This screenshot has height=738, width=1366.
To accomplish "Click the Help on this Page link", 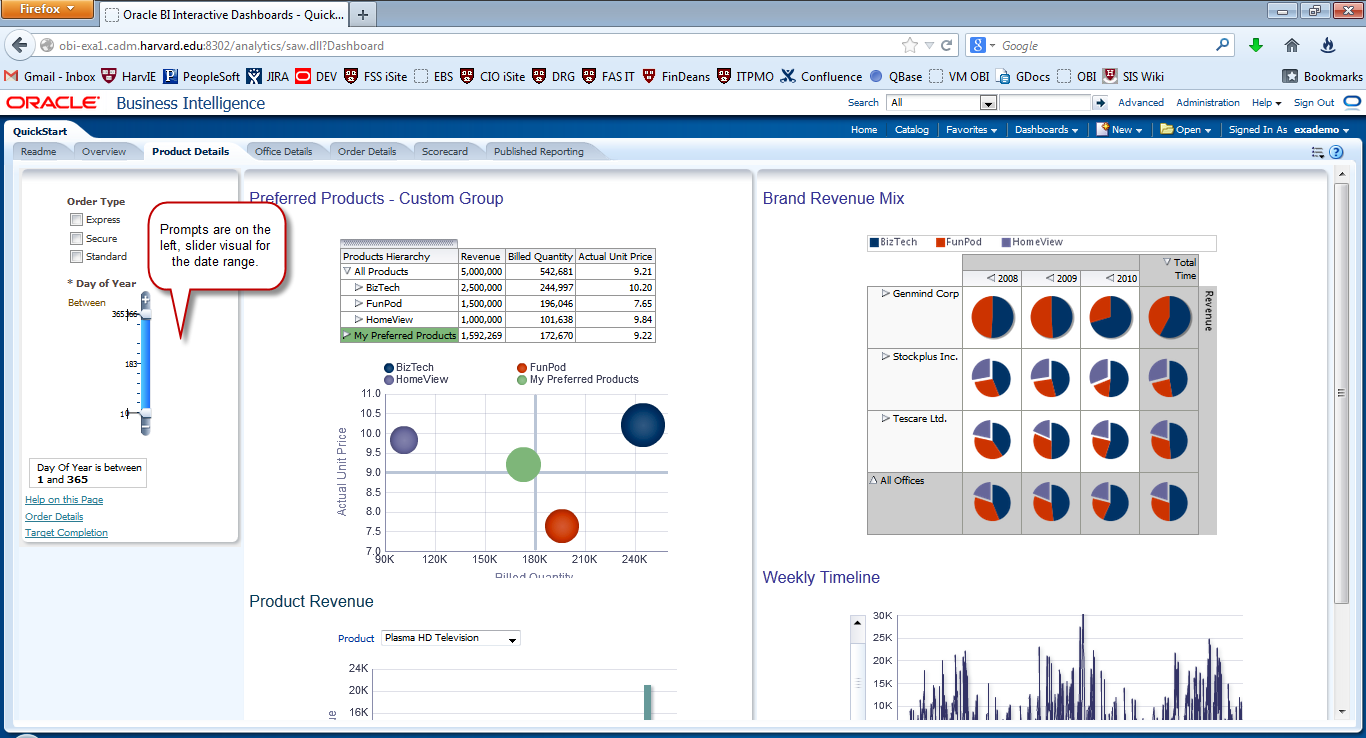I will (x=63, y=499).
